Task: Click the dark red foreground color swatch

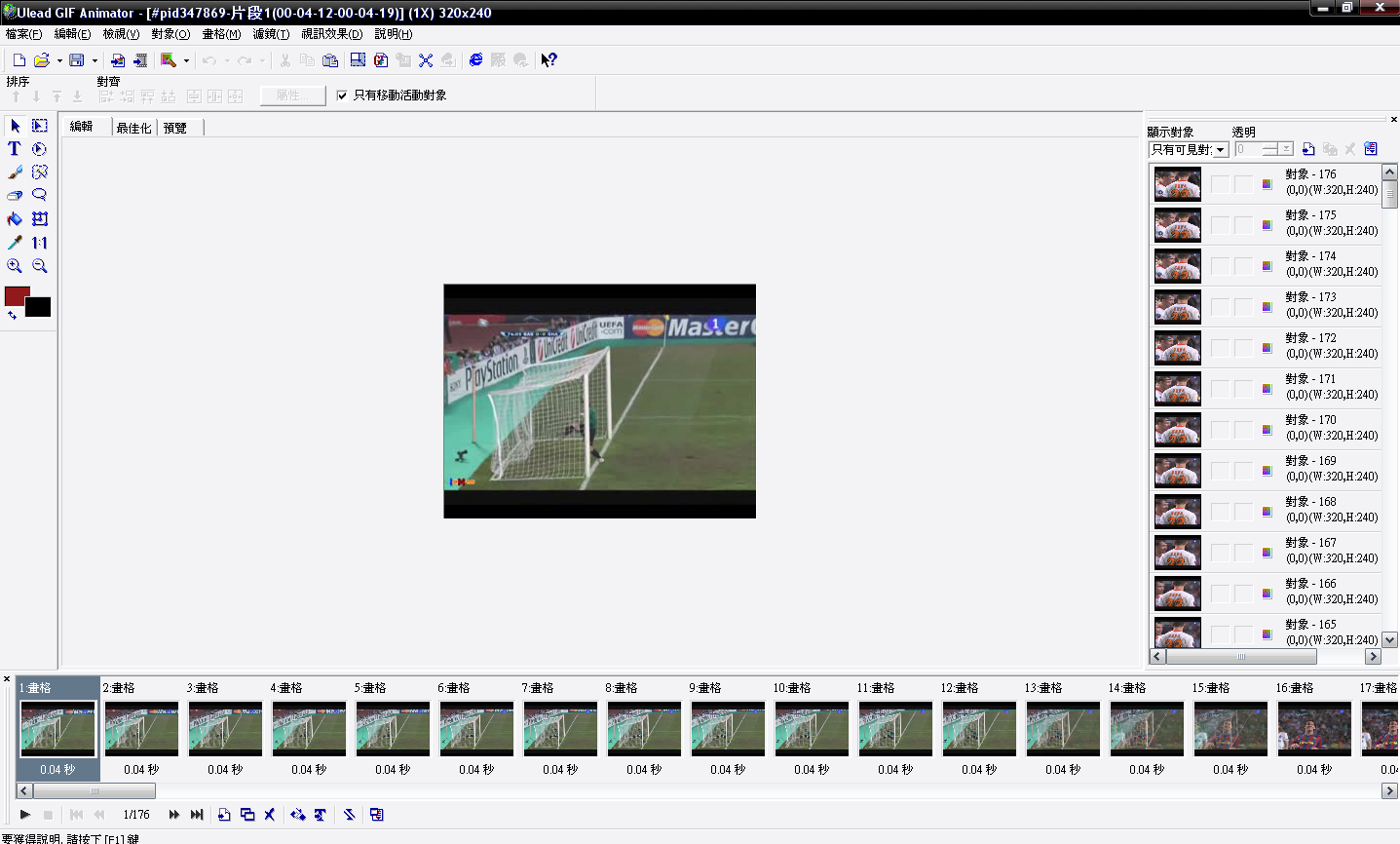Action: coord(16,295)
